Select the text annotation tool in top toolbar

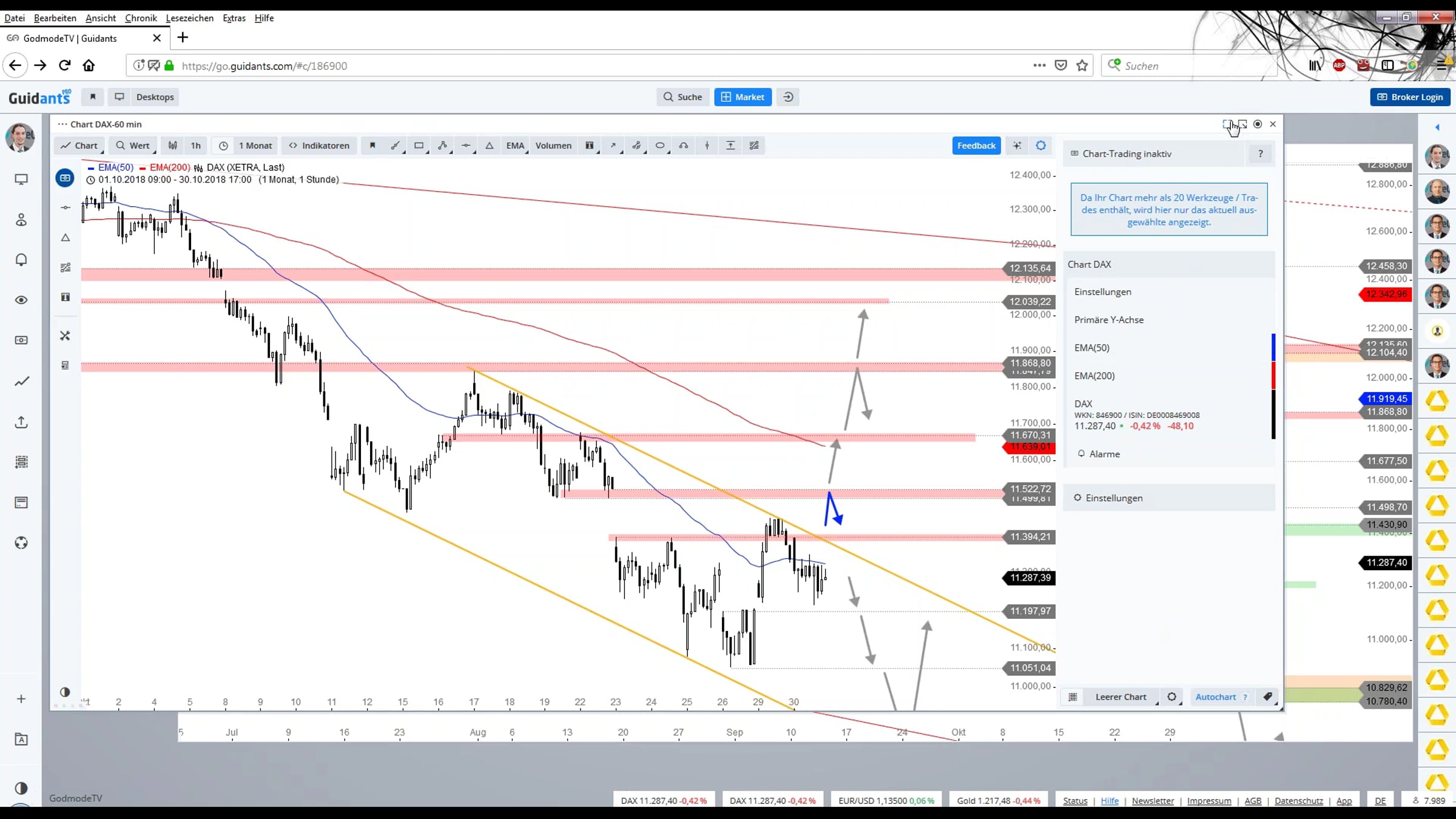coord(589,146)
